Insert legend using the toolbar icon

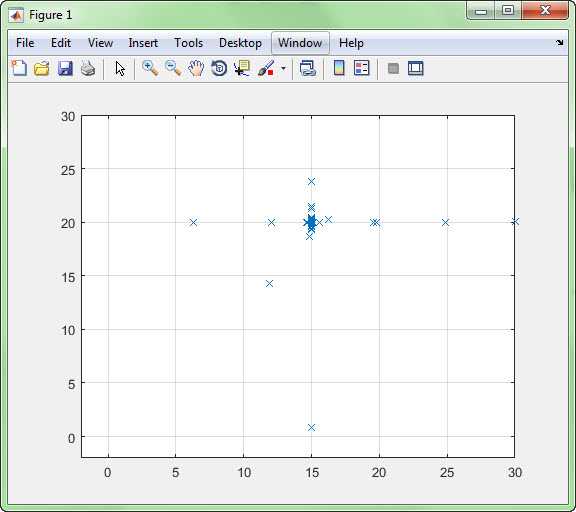tap(361, 68)
